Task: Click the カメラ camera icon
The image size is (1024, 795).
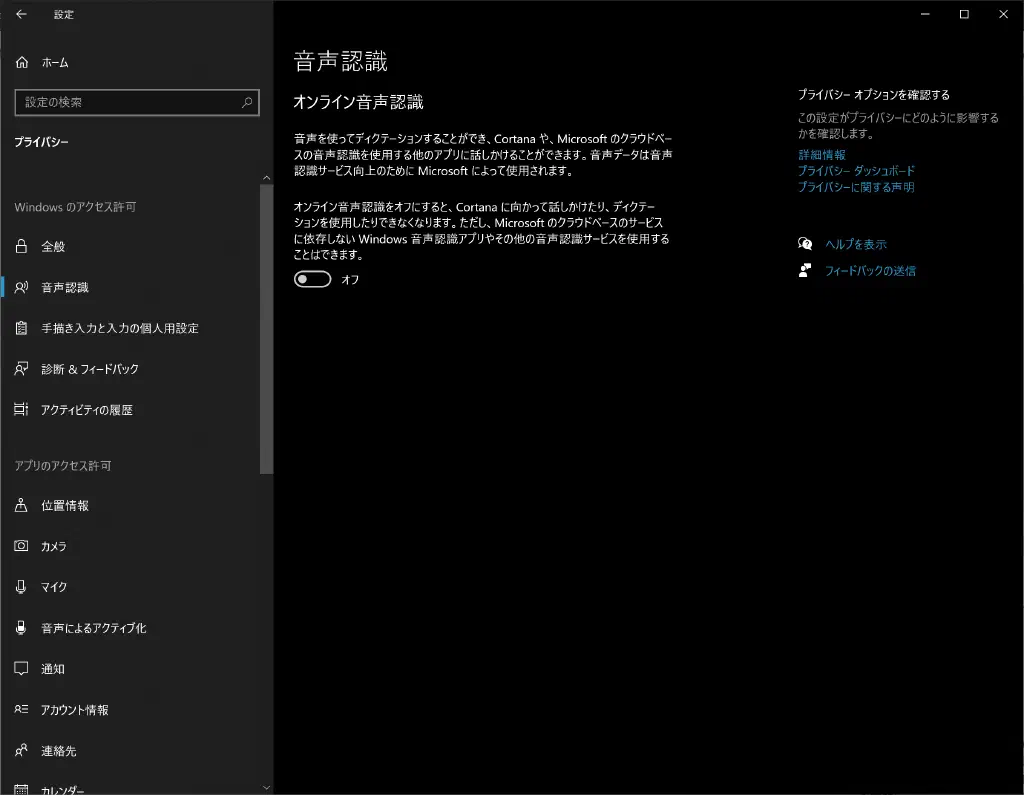Action: 21,547
